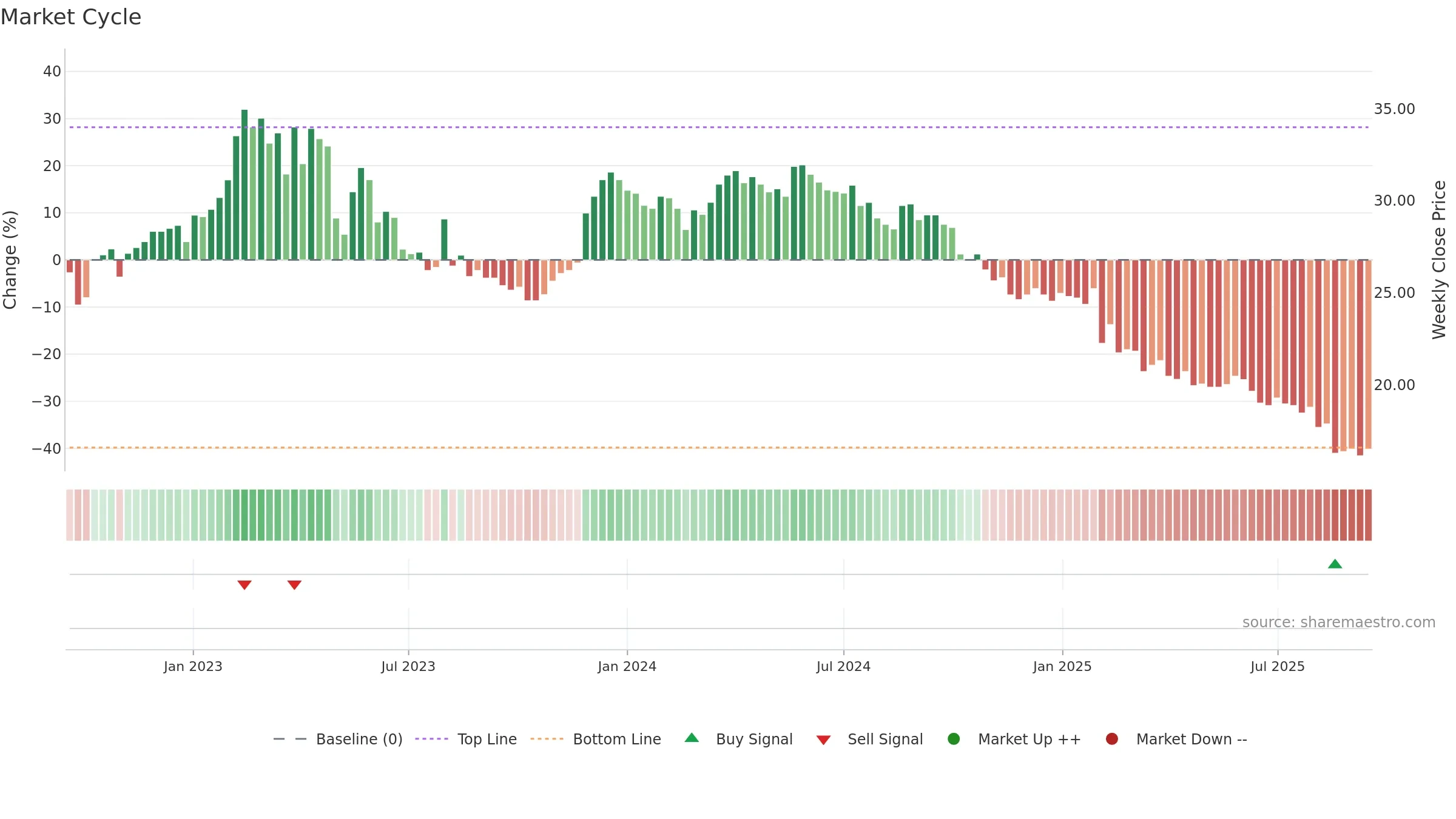Click the −40 tick on Change axis
This screenshot has height=819, width=1456.
point(47,449)
